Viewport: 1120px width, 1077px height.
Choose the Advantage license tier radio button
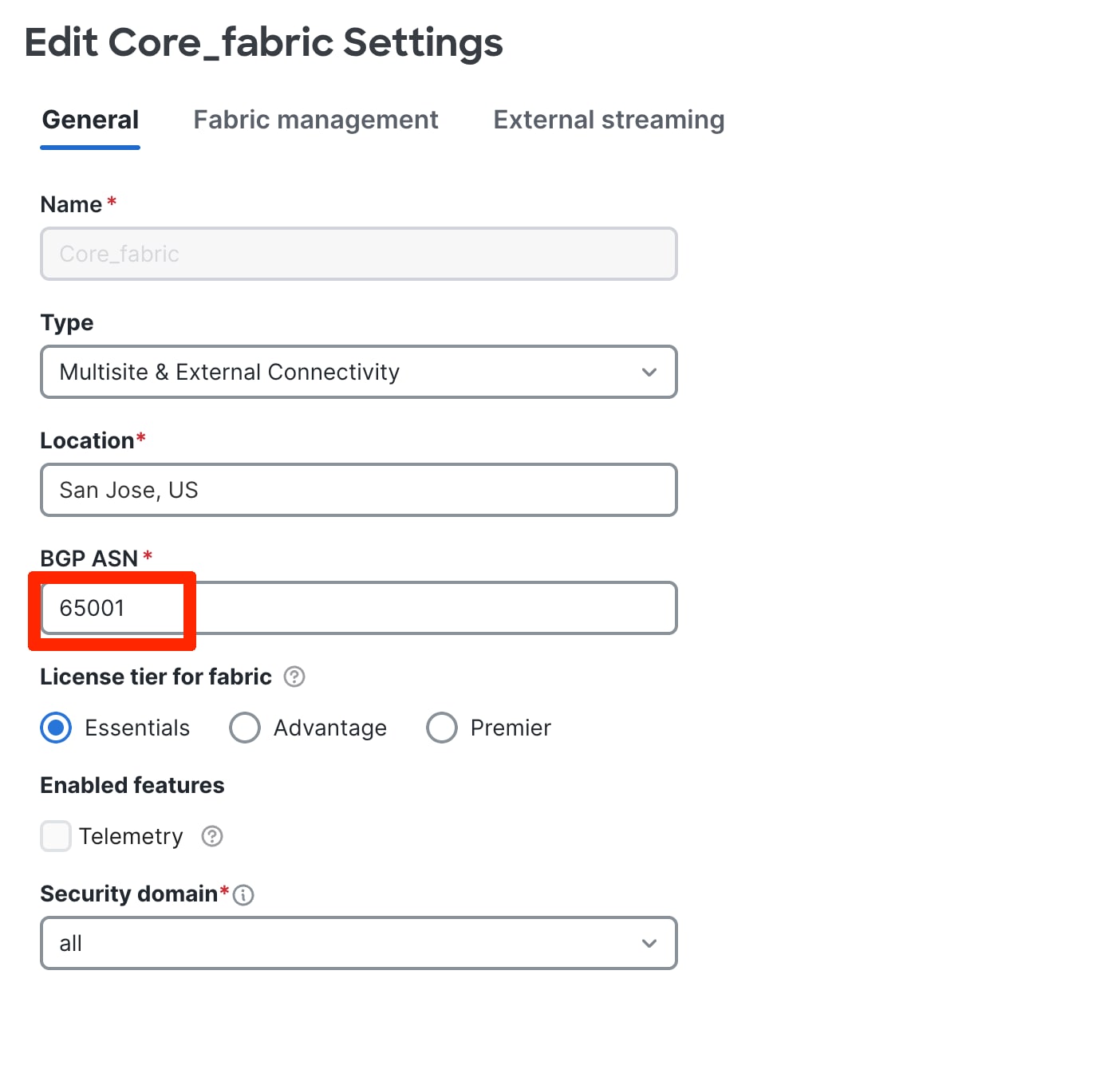(245, 728)
